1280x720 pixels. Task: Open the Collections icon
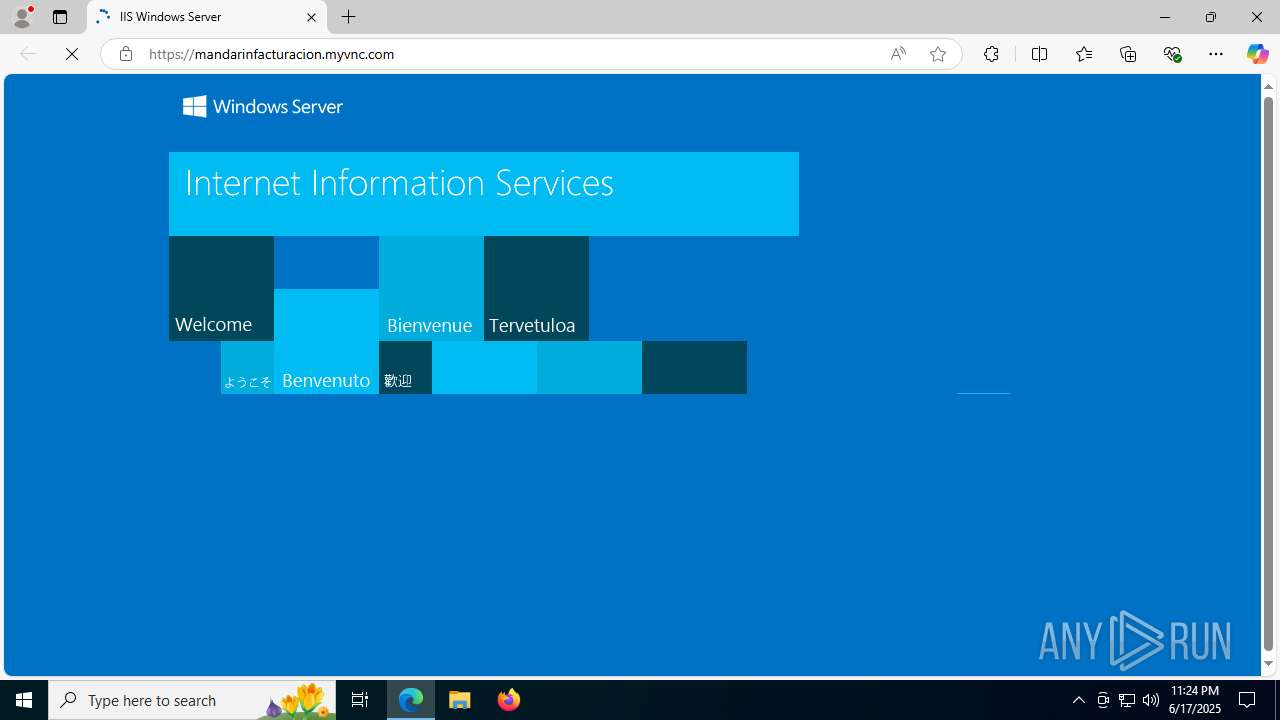coord(1128,54)
